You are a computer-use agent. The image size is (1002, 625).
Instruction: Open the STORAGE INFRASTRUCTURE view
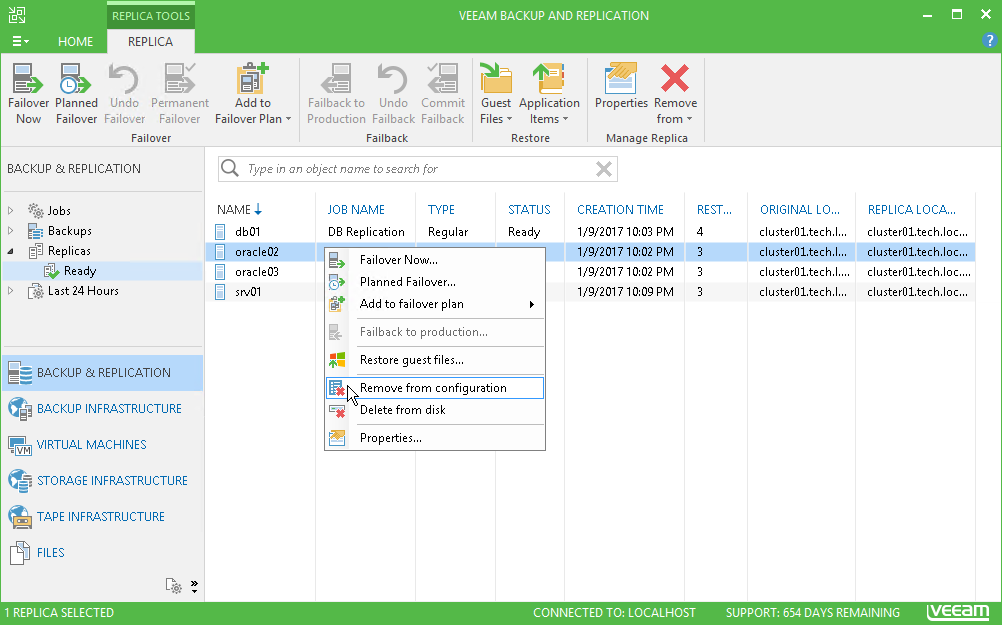tap(103, 481)
